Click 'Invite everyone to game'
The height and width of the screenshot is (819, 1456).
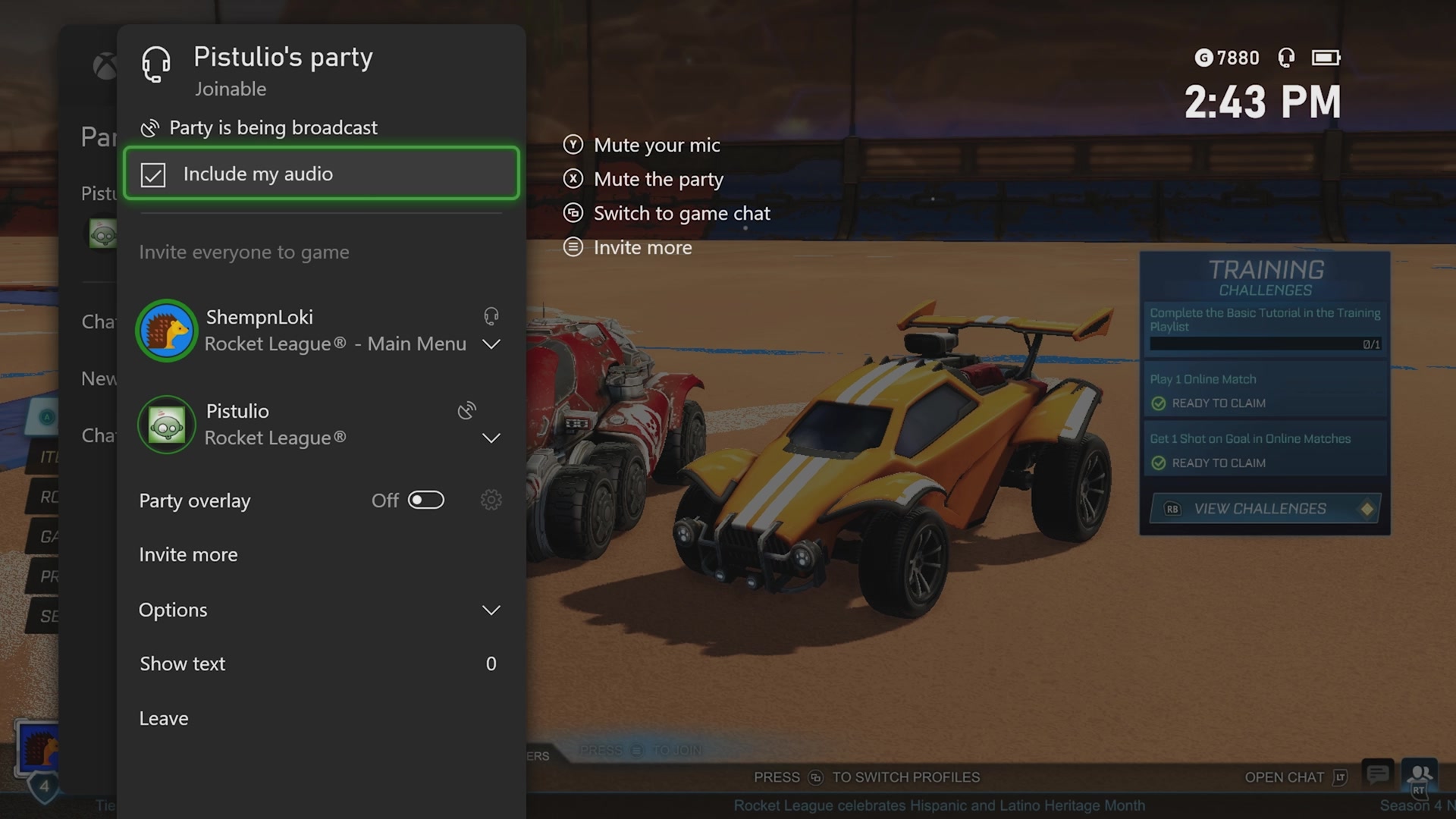(243, 252)
